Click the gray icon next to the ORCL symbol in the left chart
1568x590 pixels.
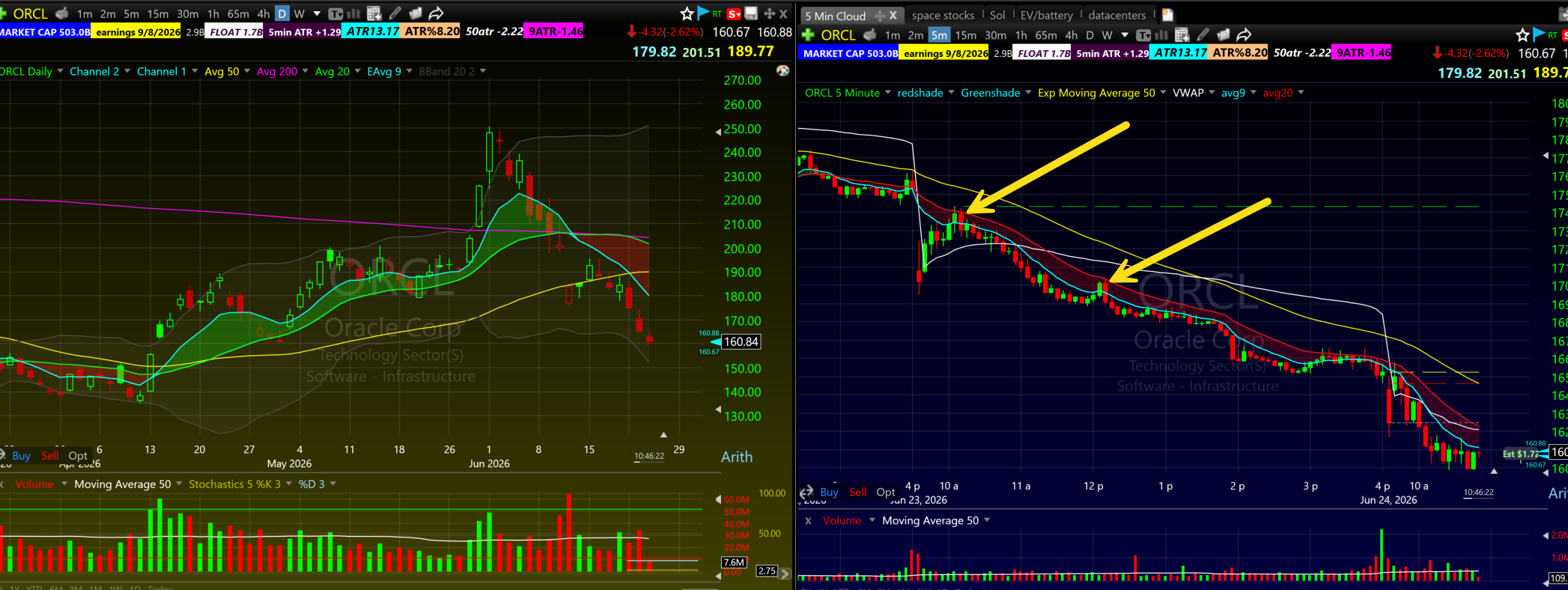(62, 13)
